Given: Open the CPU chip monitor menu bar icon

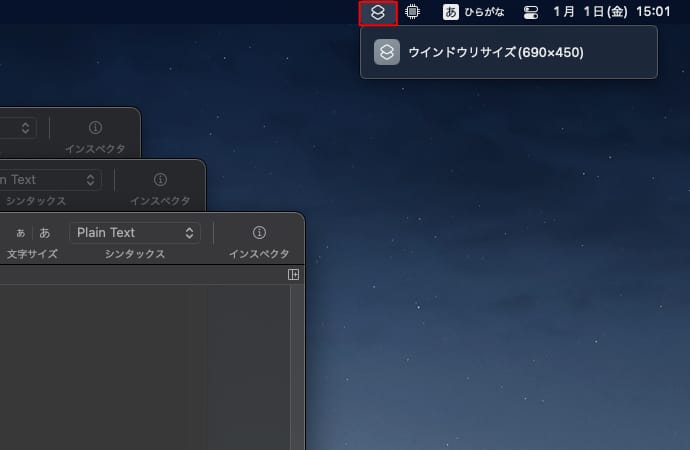Looking at the screenshot, I should click(x=412, y=13).
